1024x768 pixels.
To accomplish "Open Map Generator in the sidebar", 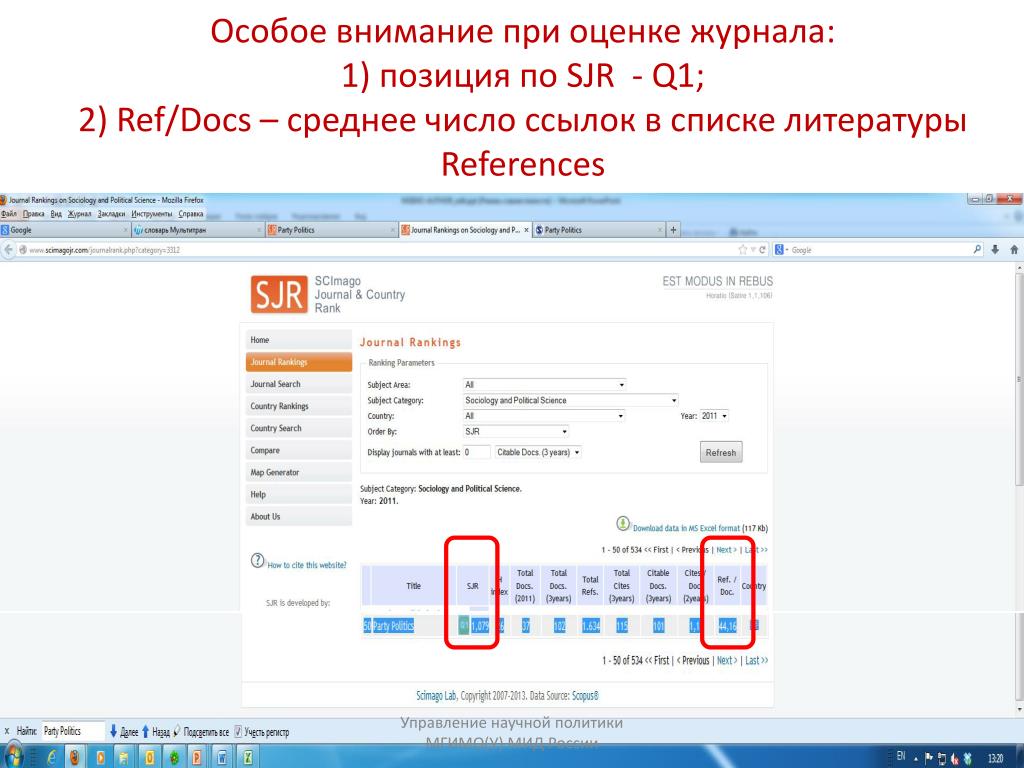I will click(299, 472).
